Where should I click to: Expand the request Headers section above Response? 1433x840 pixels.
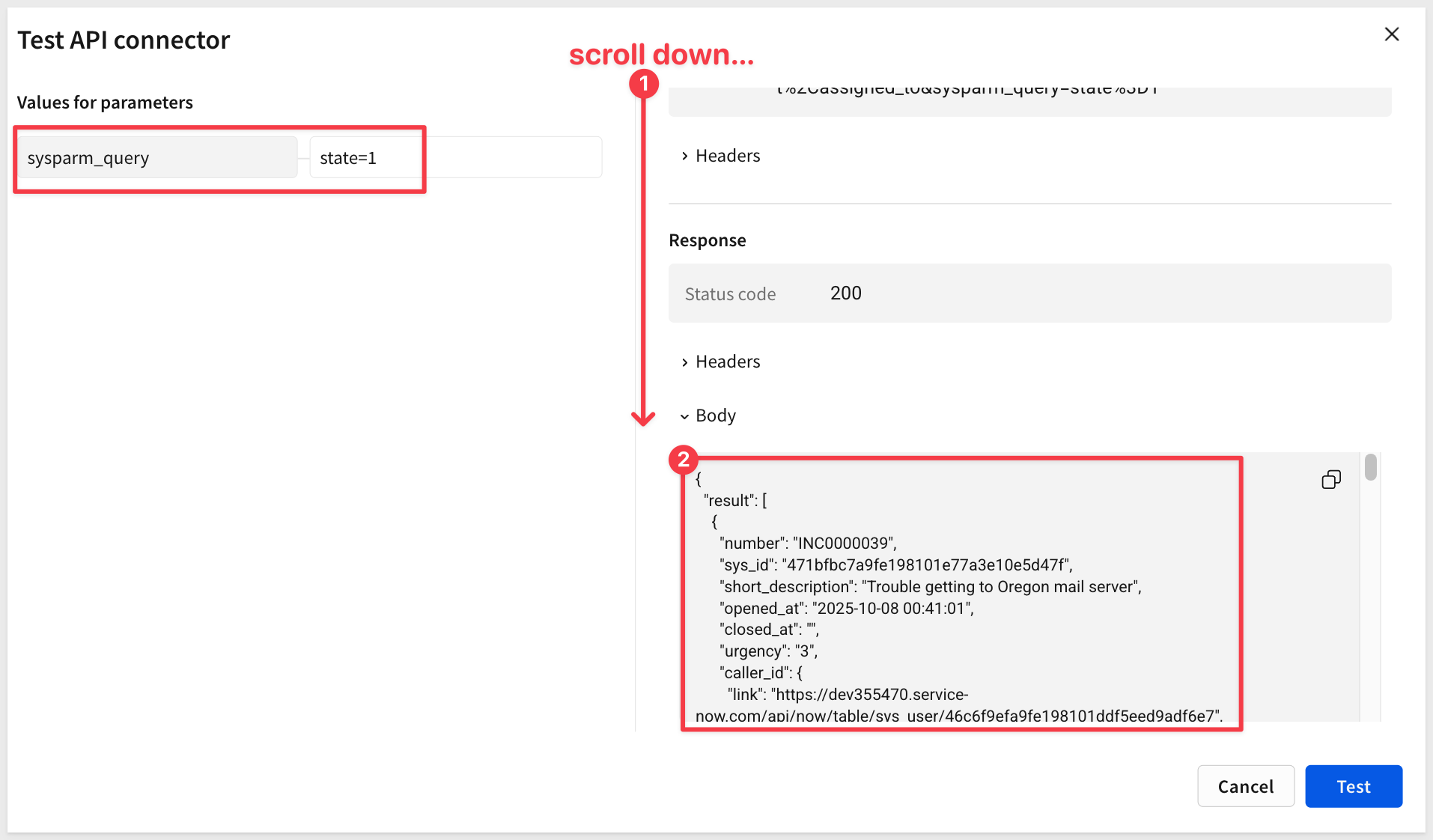pyautogui.click(x=720, y=156)
